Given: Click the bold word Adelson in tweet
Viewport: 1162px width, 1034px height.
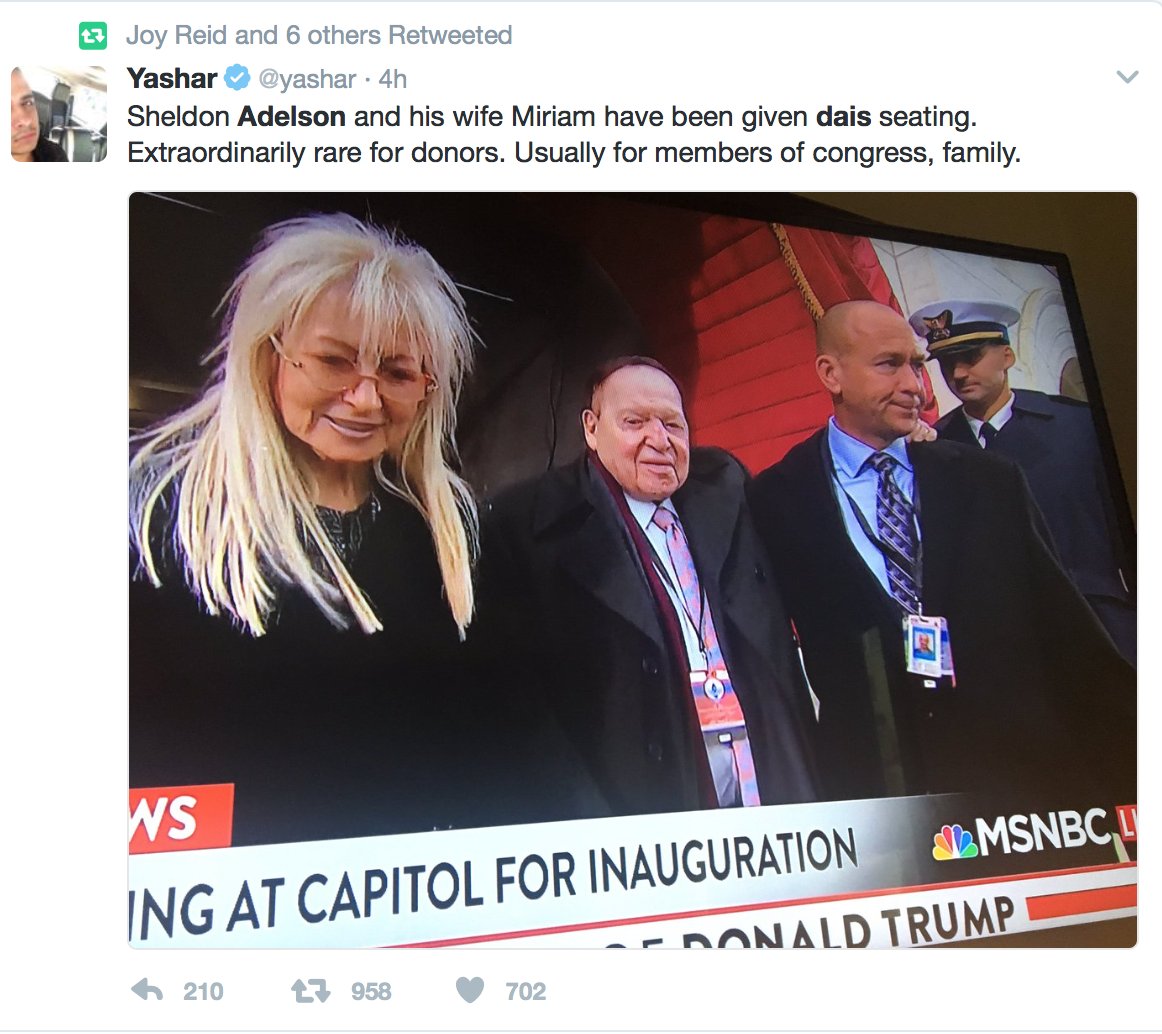Looking at the screenshot, I should point(291,116).
